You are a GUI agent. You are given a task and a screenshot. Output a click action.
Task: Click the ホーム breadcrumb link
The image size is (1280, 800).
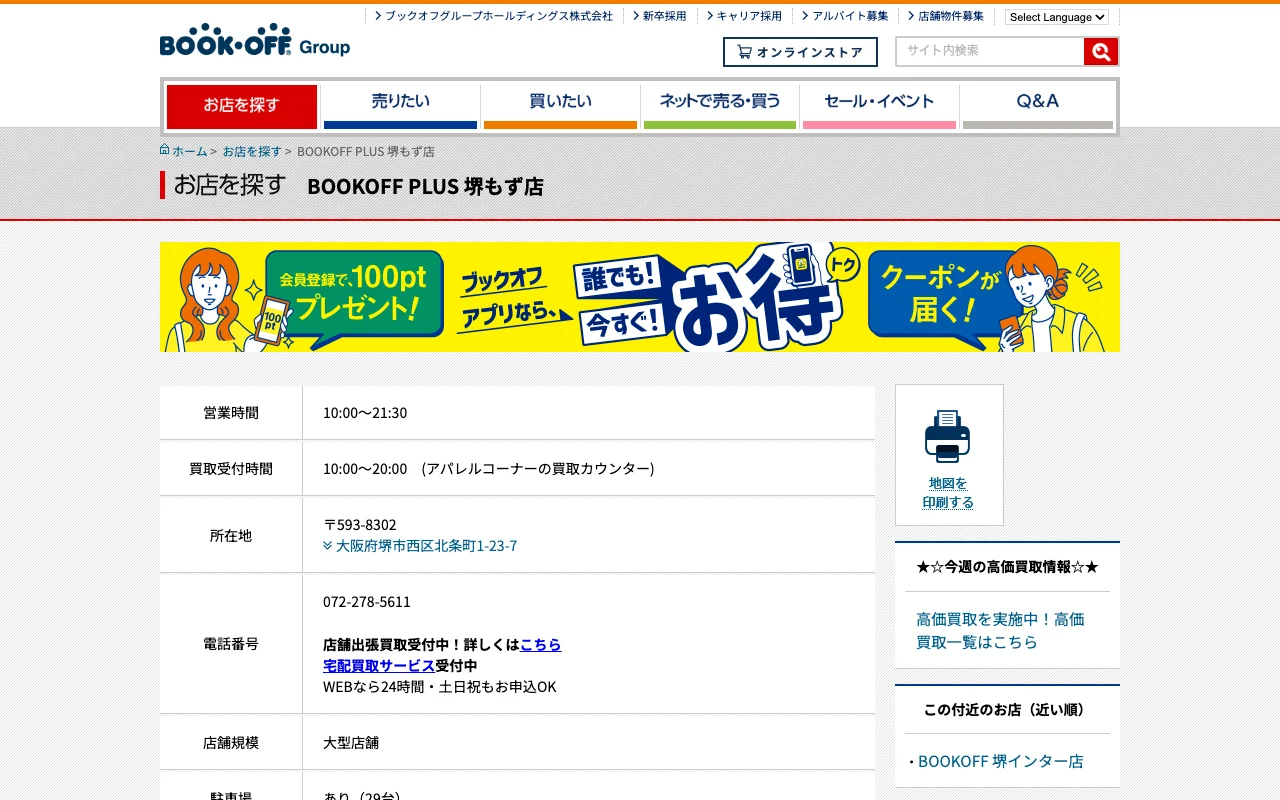pyautogui.click(x=190, y=151)
